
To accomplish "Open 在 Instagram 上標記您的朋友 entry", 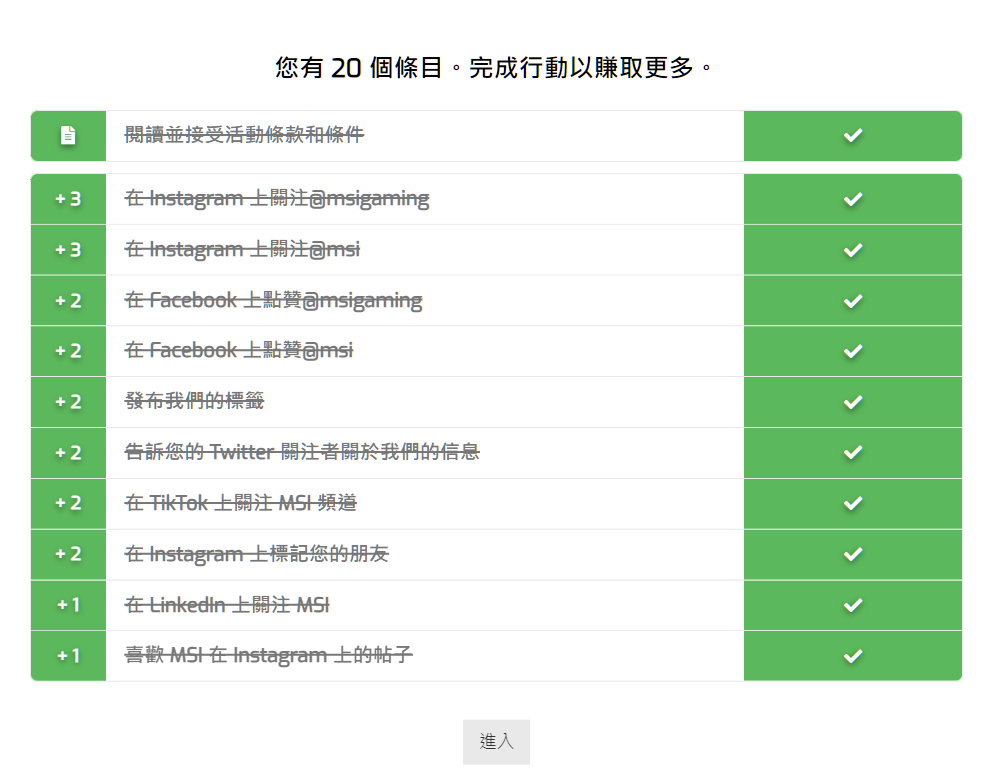I will (257, 554).
